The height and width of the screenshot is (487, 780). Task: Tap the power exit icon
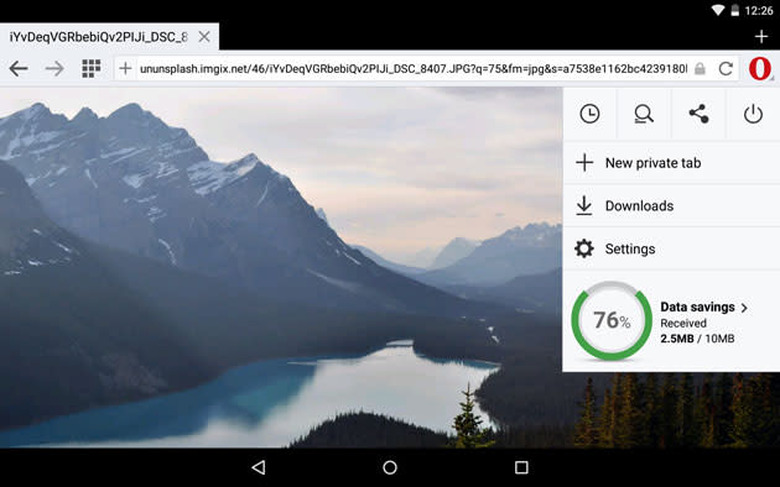click(x=753, y=114)
